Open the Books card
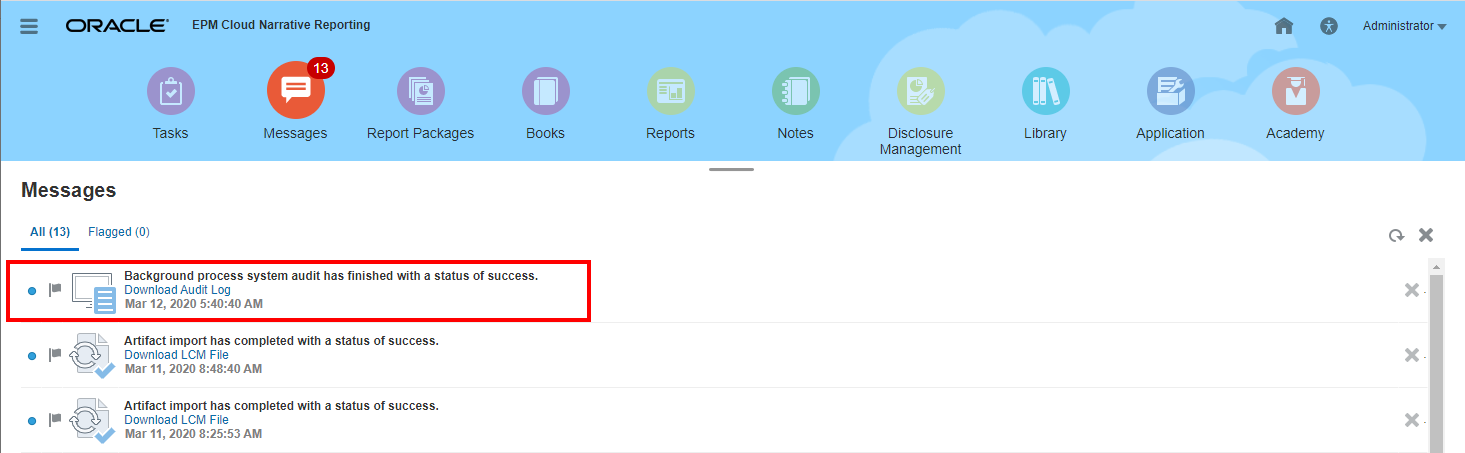This screenshot has height=453, width=1465. click(545, 103)
